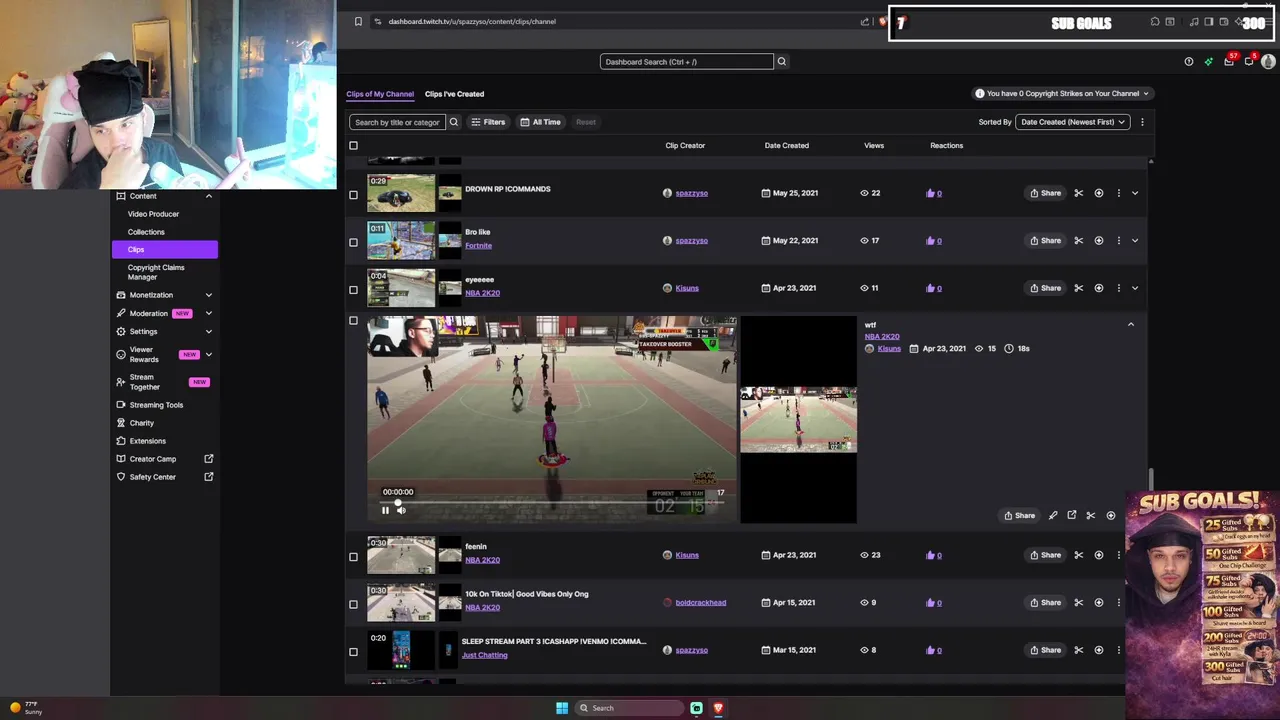
Task: Click the All Time date filter
Action: (x=541, y=122)
